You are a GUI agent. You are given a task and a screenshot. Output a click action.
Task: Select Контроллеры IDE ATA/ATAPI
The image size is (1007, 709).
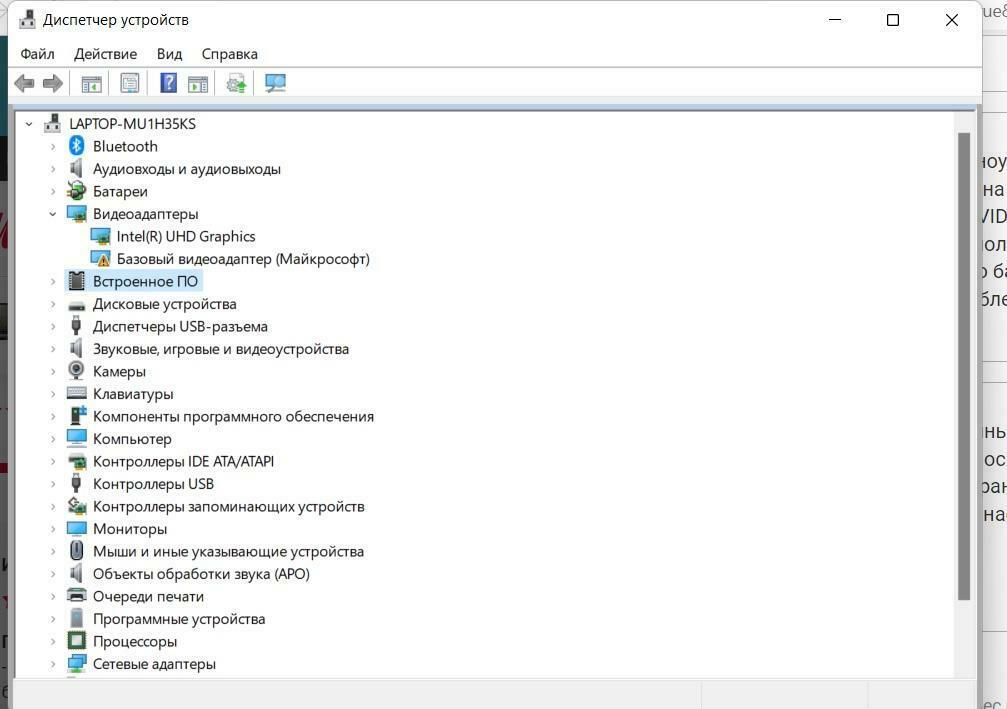[x=183, y=461]
